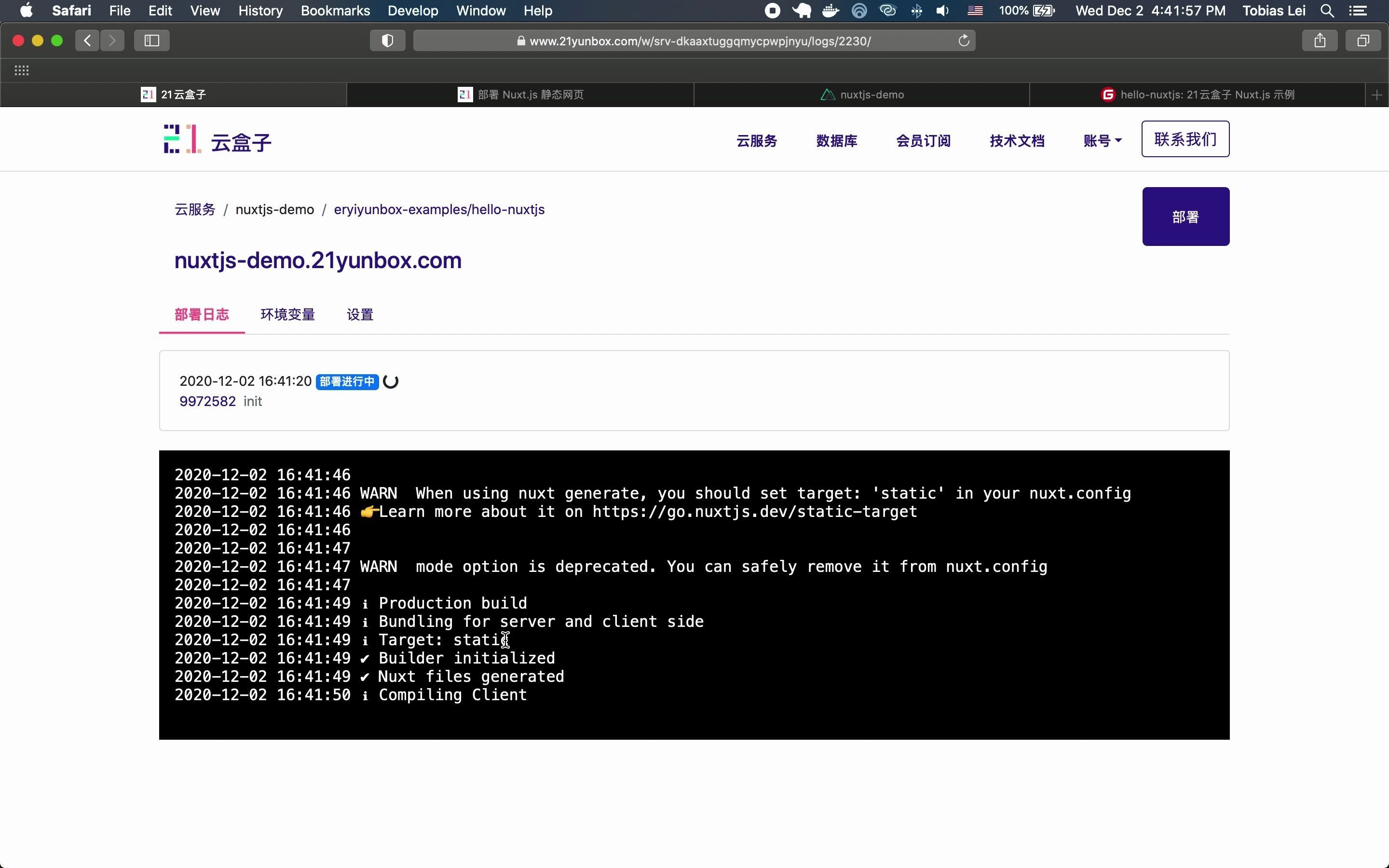Screen dimensions: 1389x868
Task: Open 会员订阅 in the navigation bar
Action: click(923, 141)
